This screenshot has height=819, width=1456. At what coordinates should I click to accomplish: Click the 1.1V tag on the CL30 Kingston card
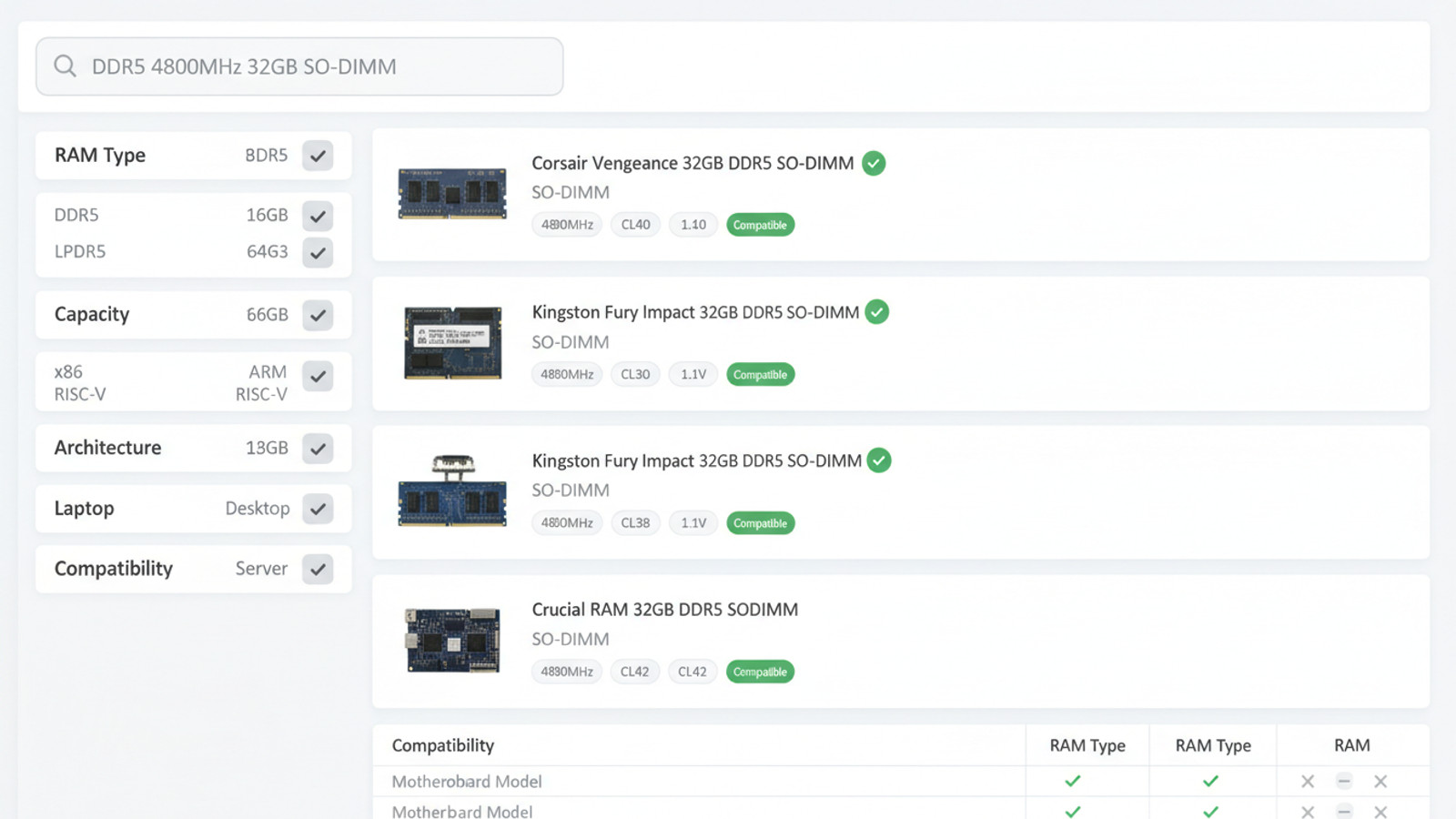[693, 374]
